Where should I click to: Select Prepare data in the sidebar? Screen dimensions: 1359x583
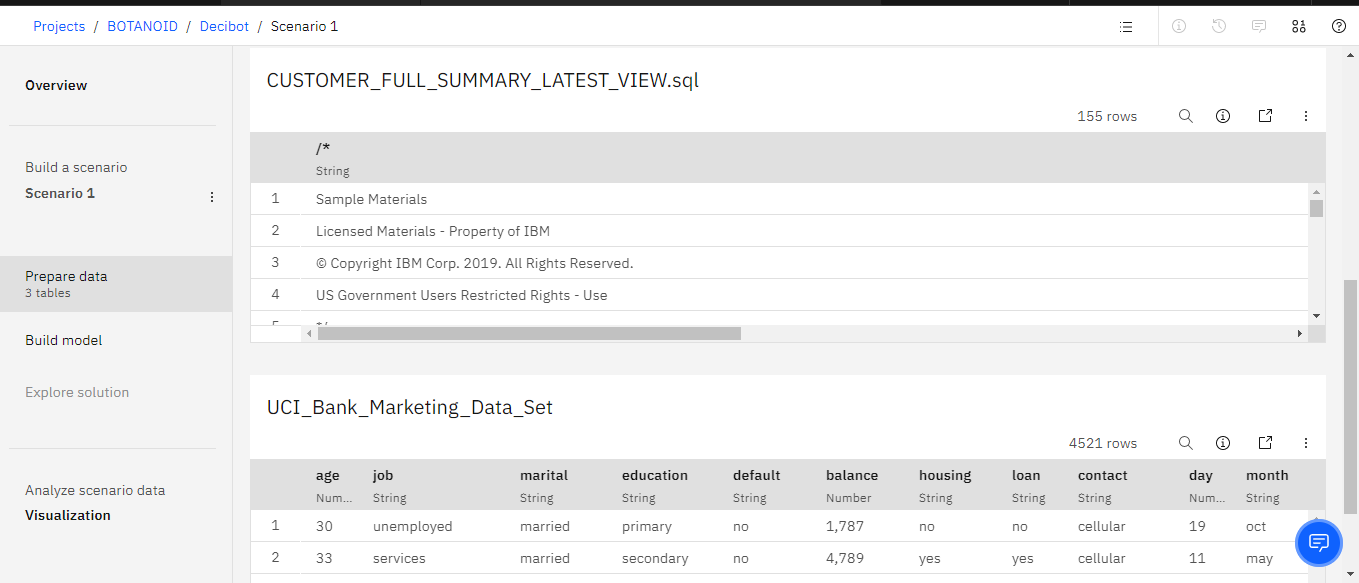click(66, 283)
